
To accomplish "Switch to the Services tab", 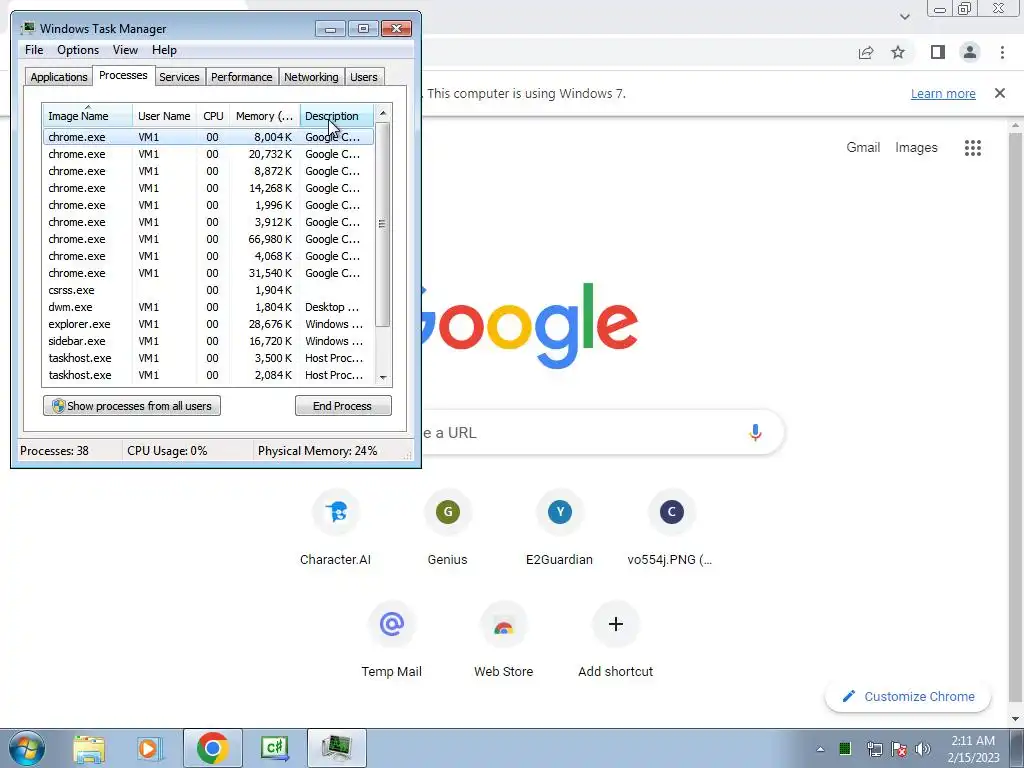I will (179, 76).
